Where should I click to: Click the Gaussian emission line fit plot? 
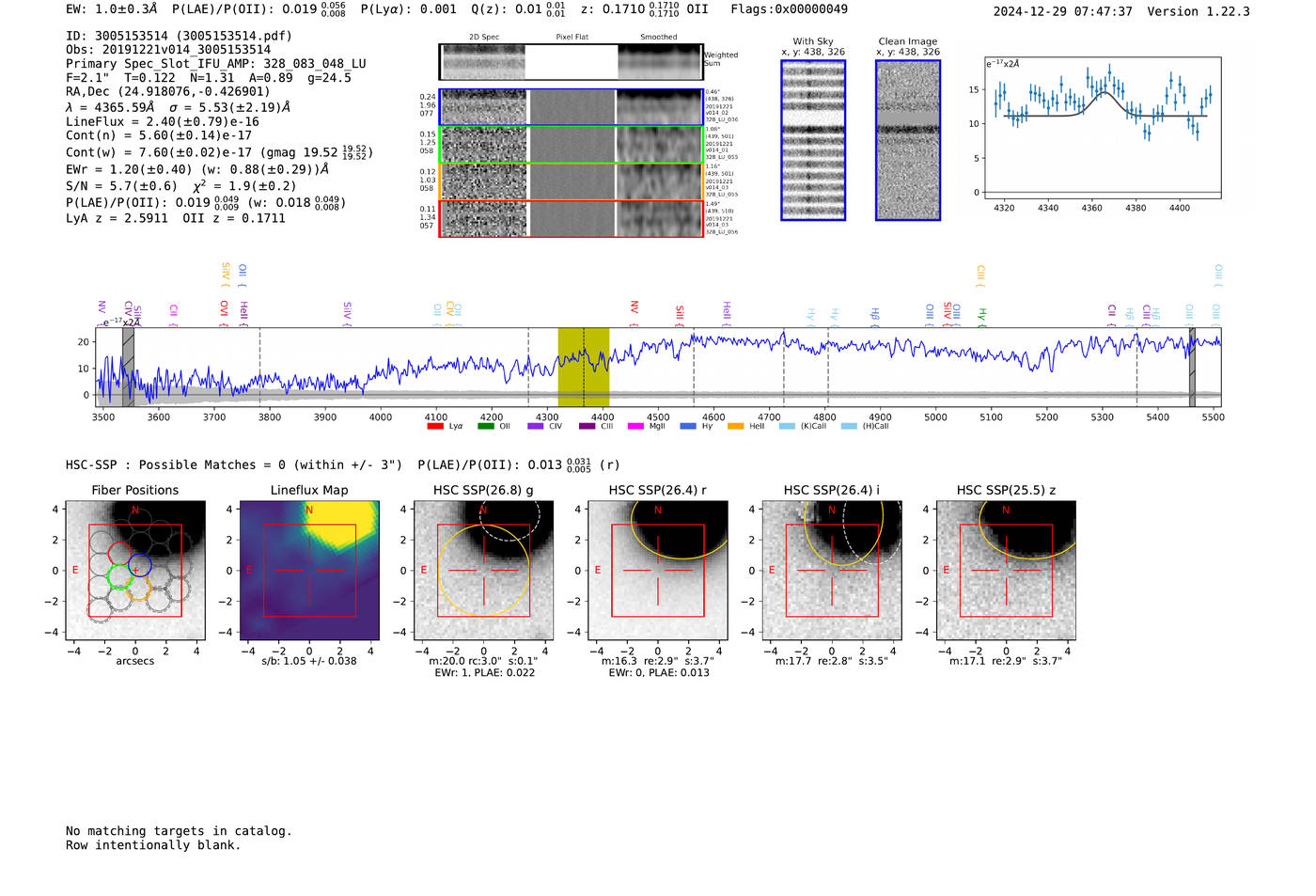pos(1103,128)
